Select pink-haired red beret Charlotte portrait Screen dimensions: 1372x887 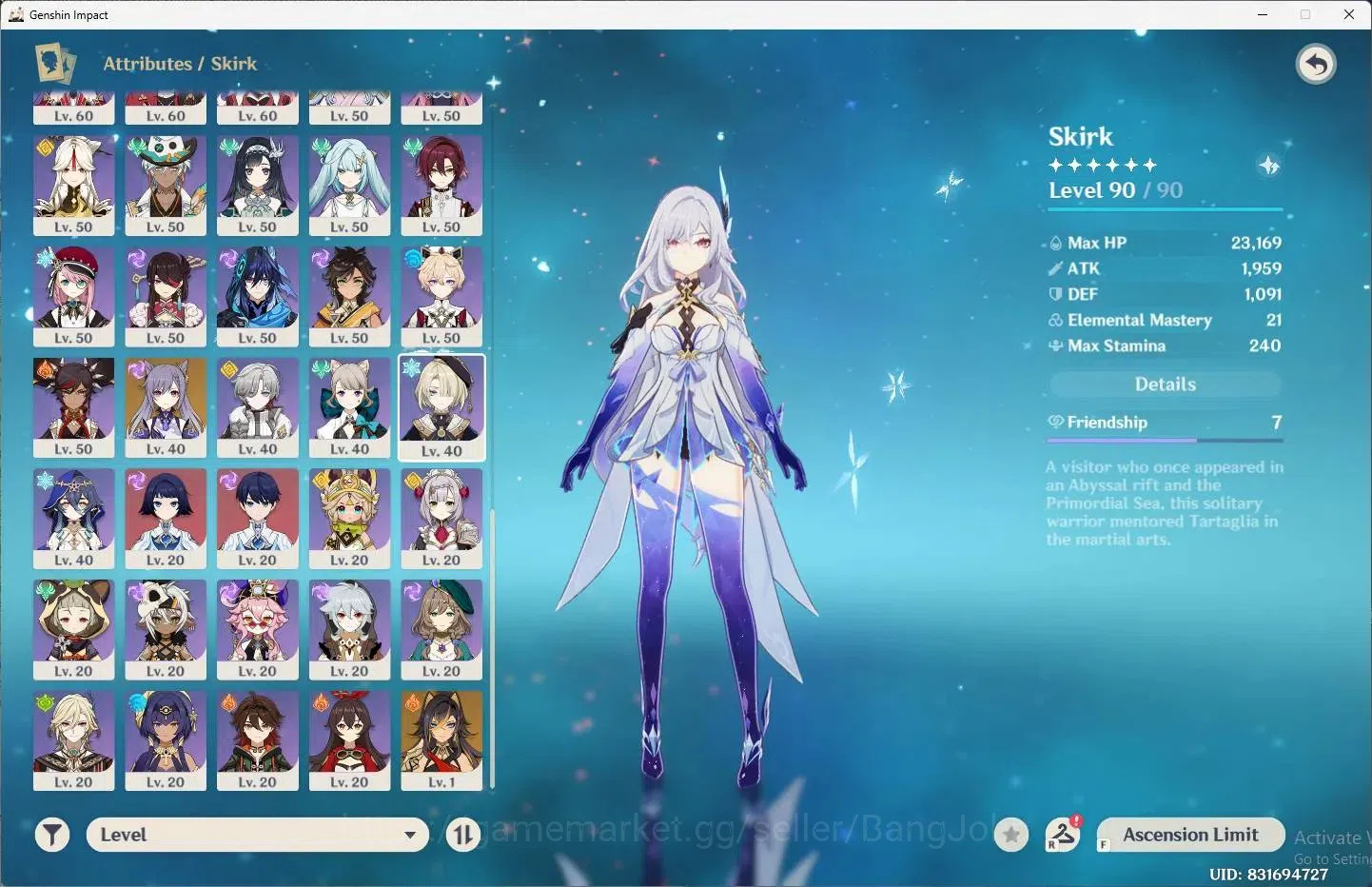73,297
